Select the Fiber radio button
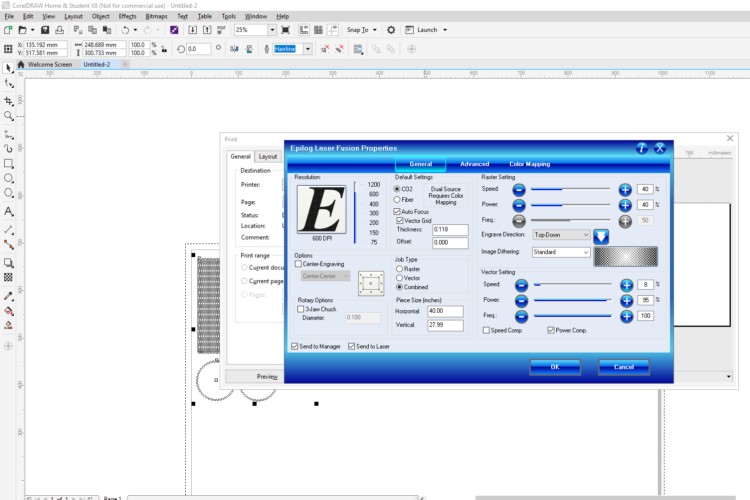This screenshot has height=500, width=750. [x=397, y=200]
